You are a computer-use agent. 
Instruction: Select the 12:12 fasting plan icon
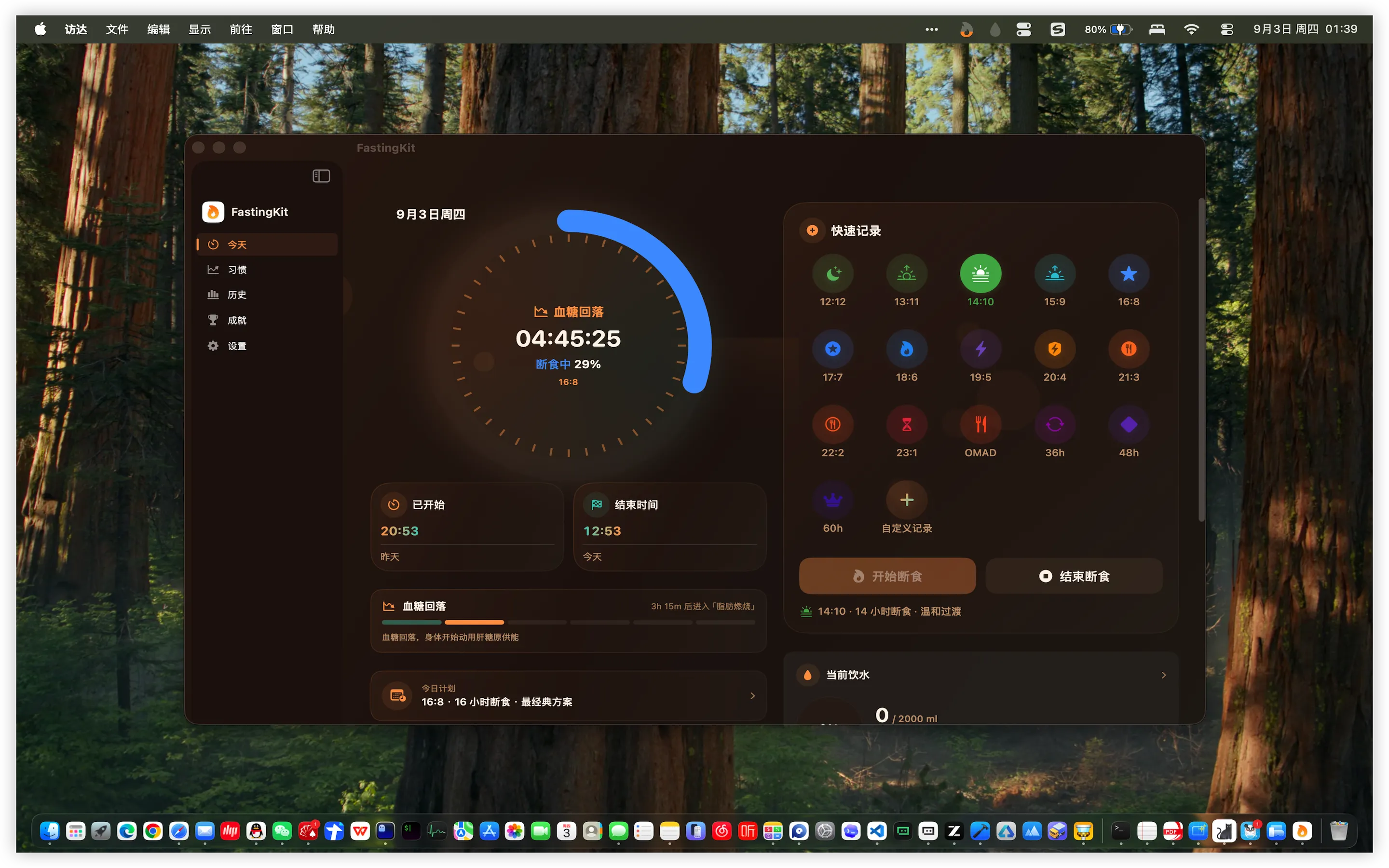coord(832,274)
